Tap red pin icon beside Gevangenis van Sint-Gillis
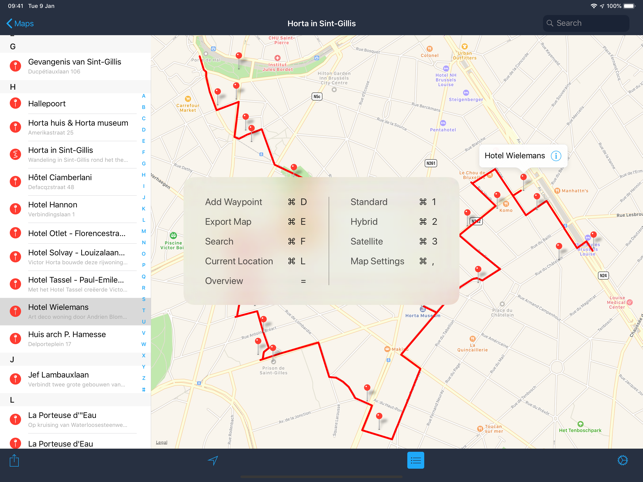Viewport: 643px width, 482px height. tap(15, 66)
